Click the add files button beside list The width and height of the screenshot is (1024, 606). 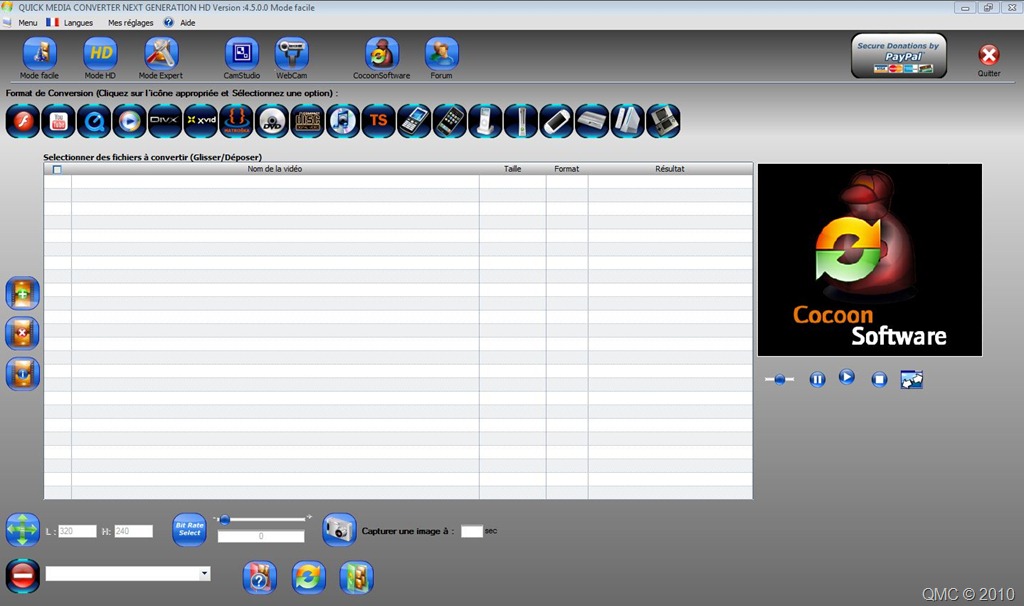coord(23,293)
